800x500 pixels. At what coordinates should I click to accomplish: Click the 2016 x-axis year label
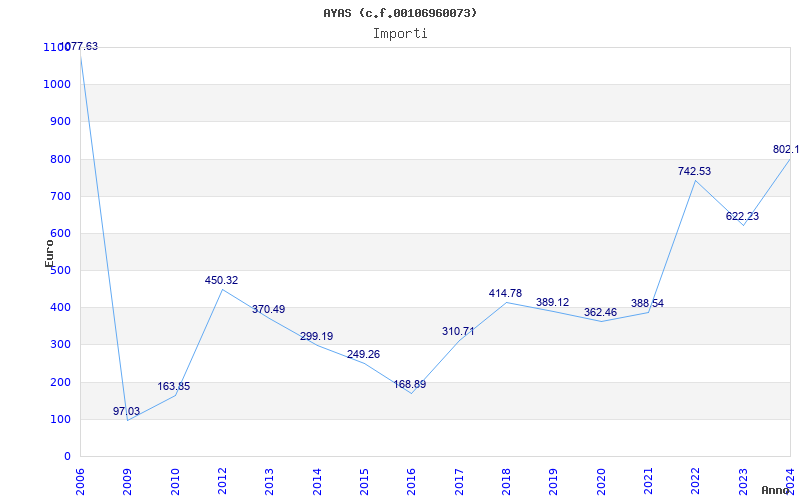tap(411, 482)
